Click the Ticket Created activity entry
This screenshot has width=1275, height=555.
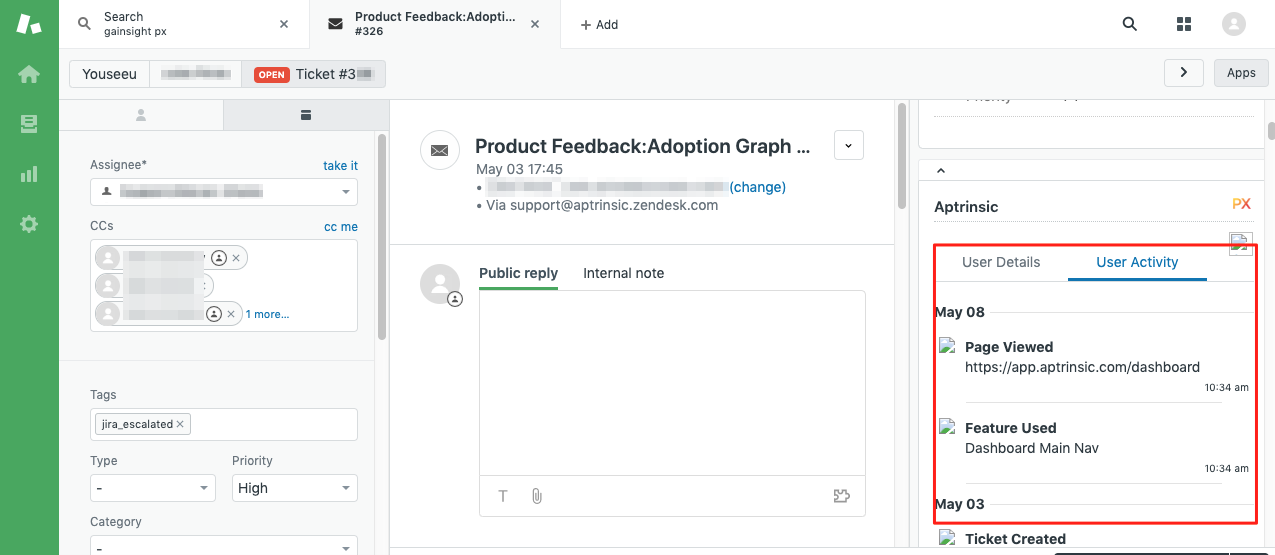click(1015, 539)
